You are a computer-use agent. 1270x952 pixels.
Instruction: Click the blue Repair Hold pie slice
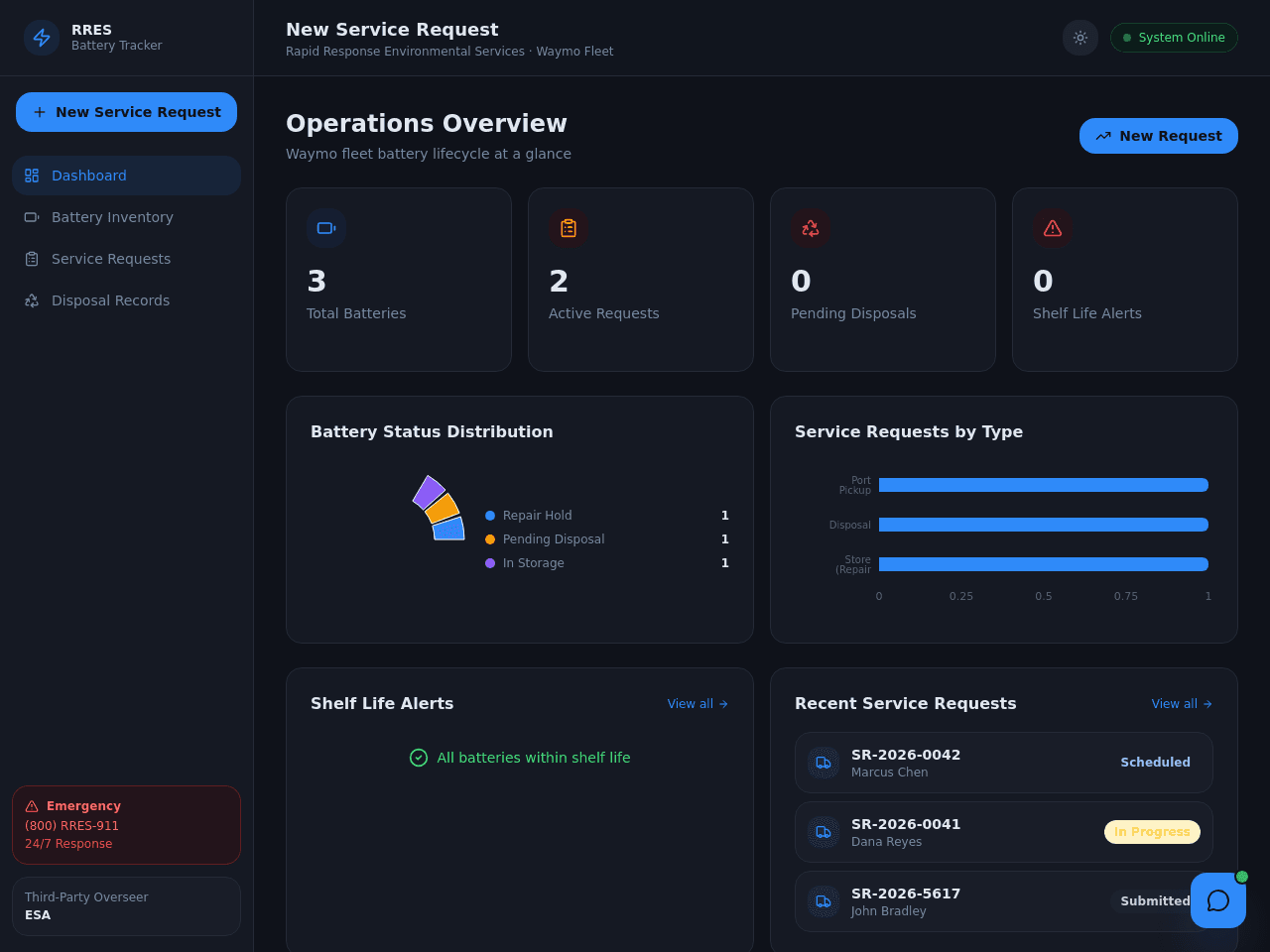coord(449,529)
